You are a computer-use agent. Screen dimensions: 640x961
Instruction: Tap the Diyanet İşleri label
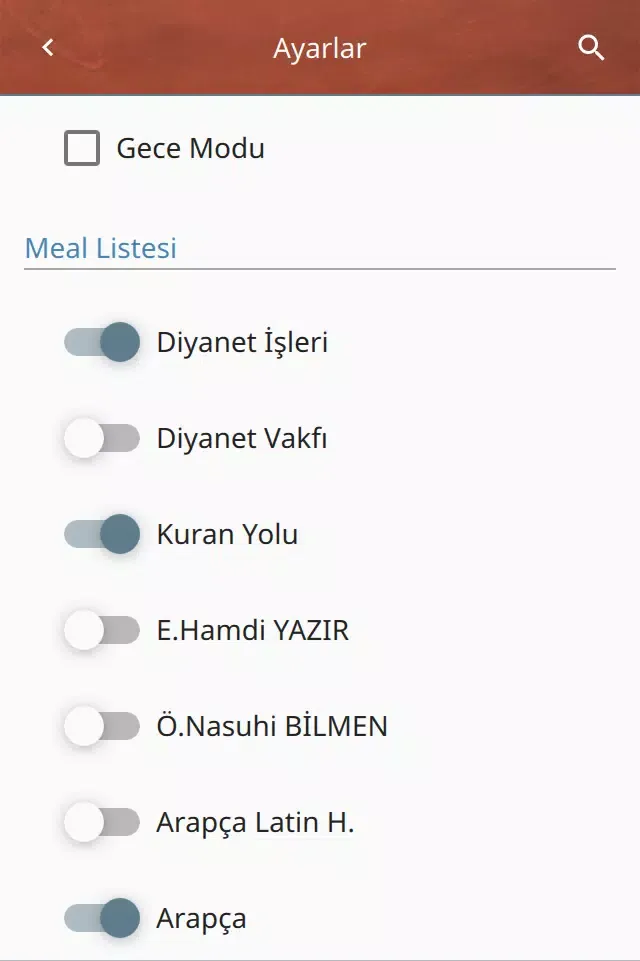click(242, 342)
